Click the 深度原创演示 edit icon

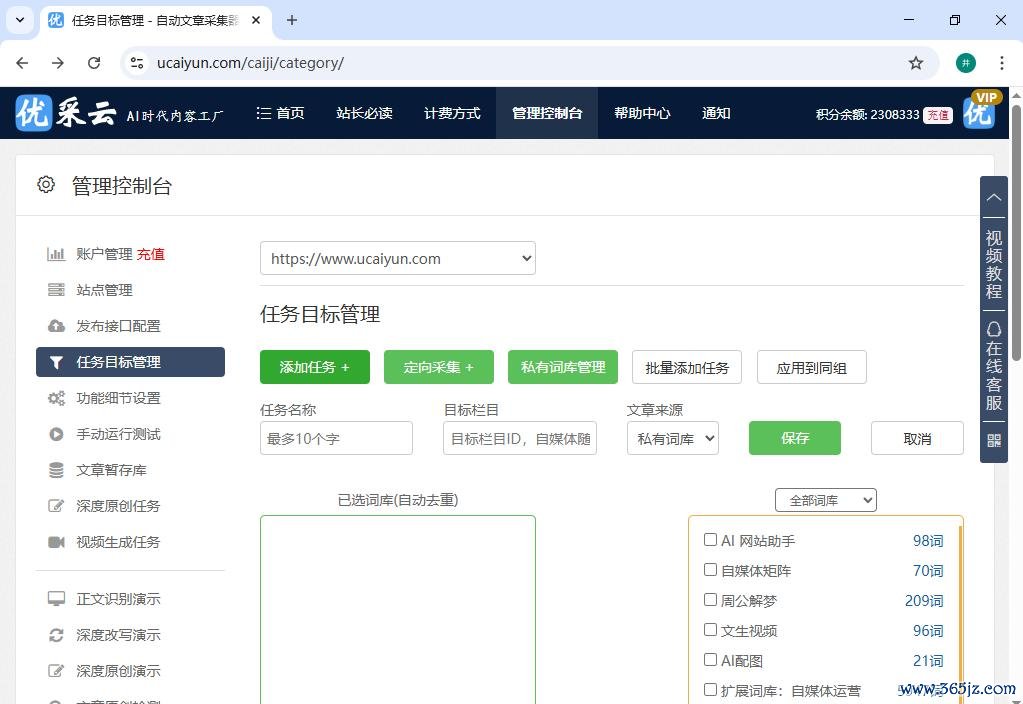pyautogui.click(x=56, y=671)
